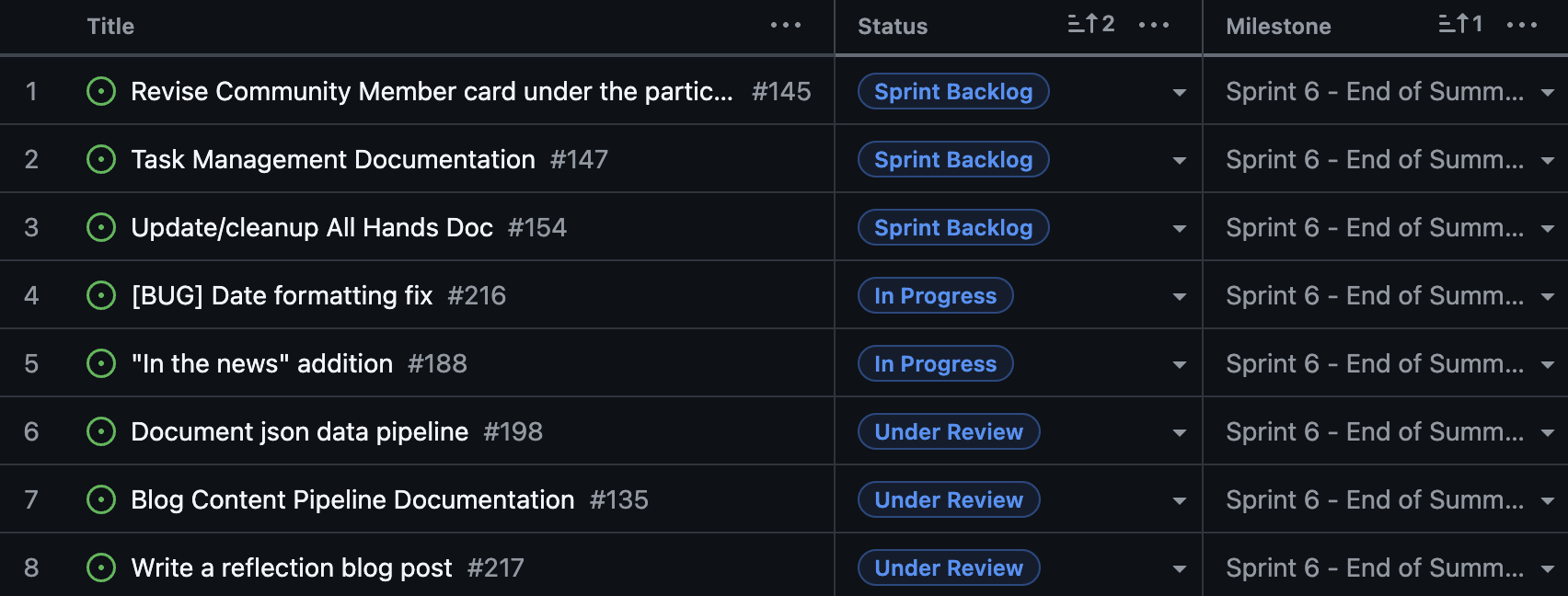Click row number 4 to select the row
Screen dimensions: 1568x596
tap(31, 295)
